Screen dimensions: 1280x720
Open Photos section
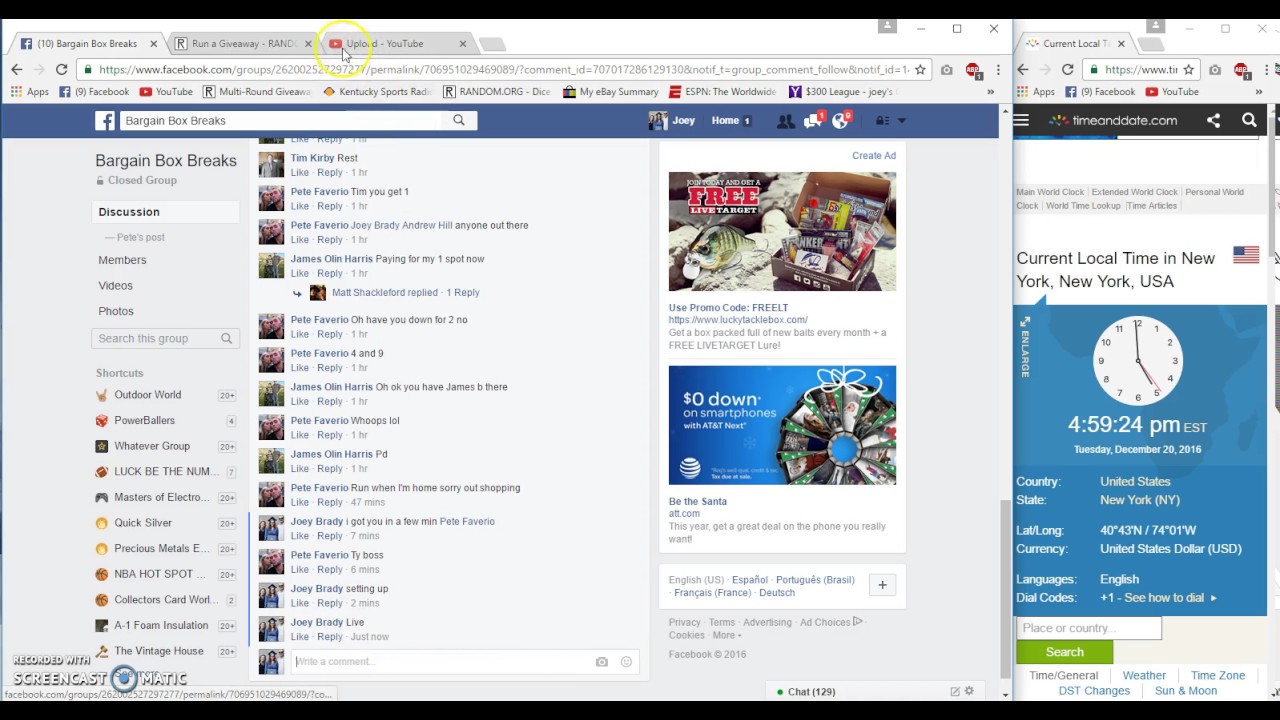tap(116, 311)
